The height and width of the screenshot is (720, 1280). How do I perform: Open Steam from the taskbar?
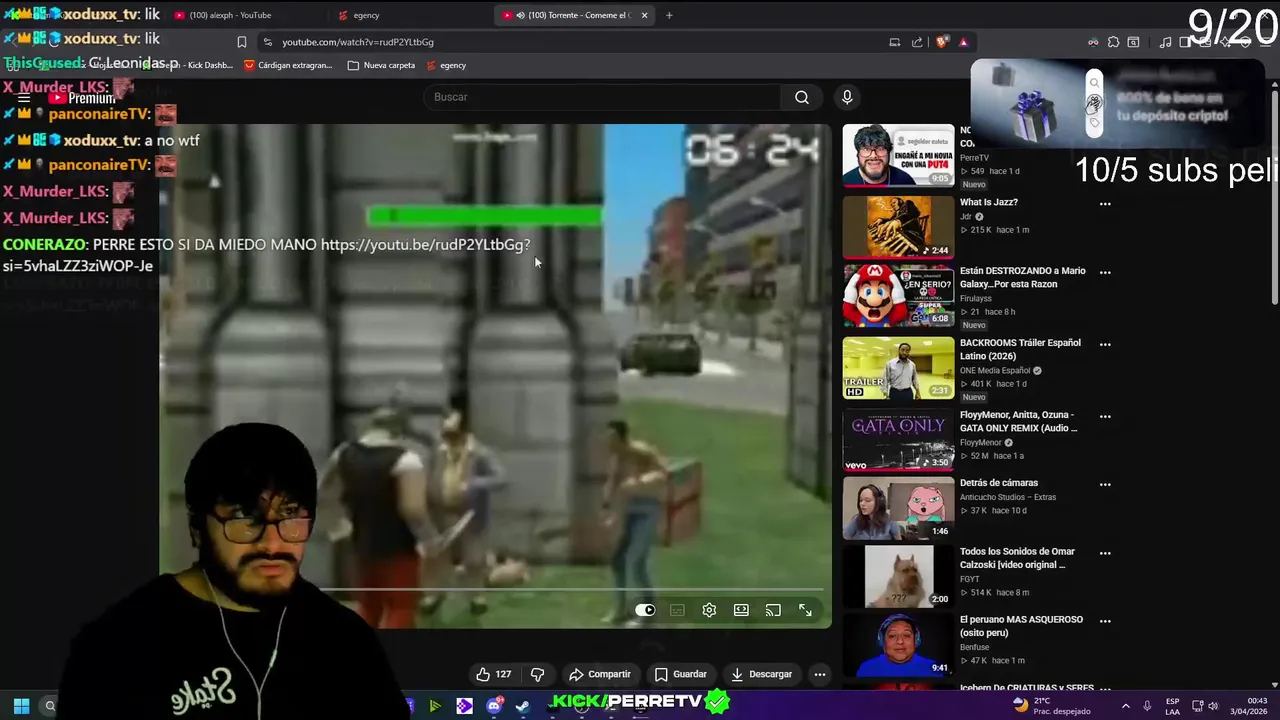coord(522,706)
